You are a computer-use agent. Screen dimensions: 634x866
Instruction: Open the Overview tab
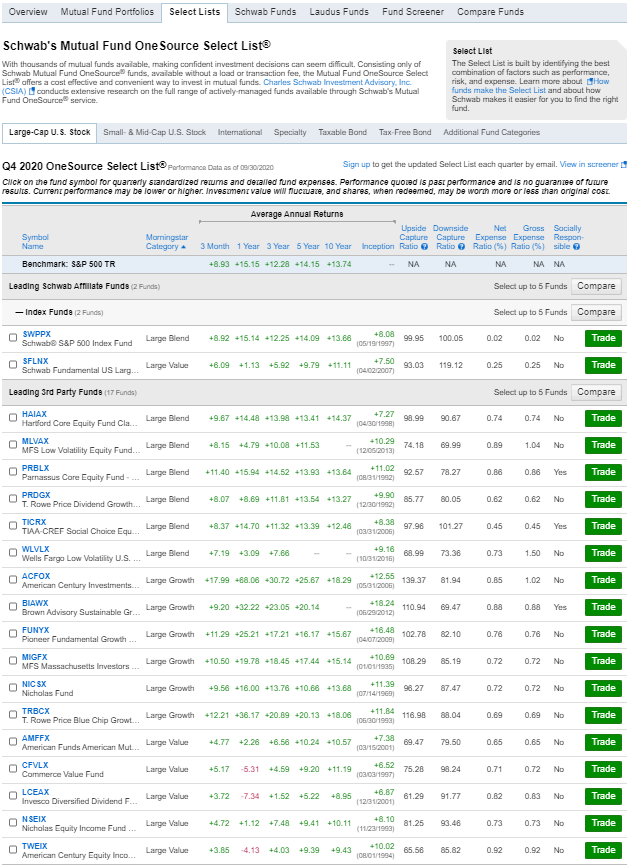[x=28, y=12]
